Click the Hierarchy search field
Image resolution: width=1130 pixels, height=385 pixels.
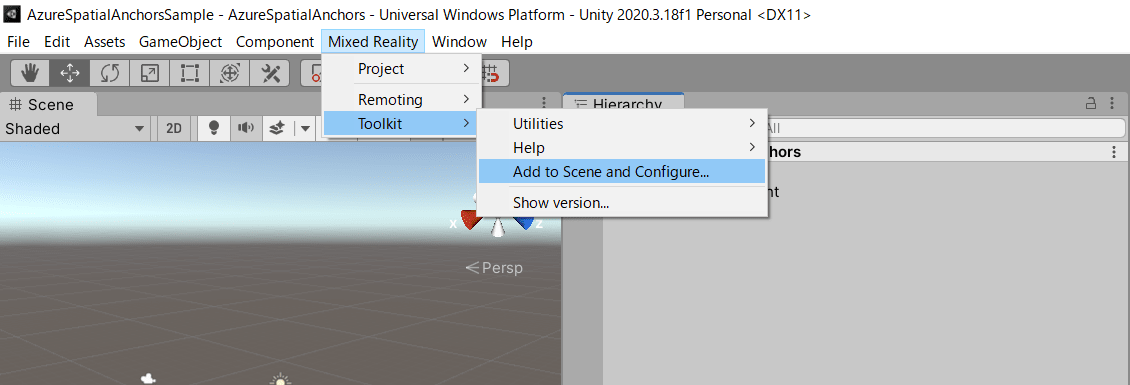point(946,128)
